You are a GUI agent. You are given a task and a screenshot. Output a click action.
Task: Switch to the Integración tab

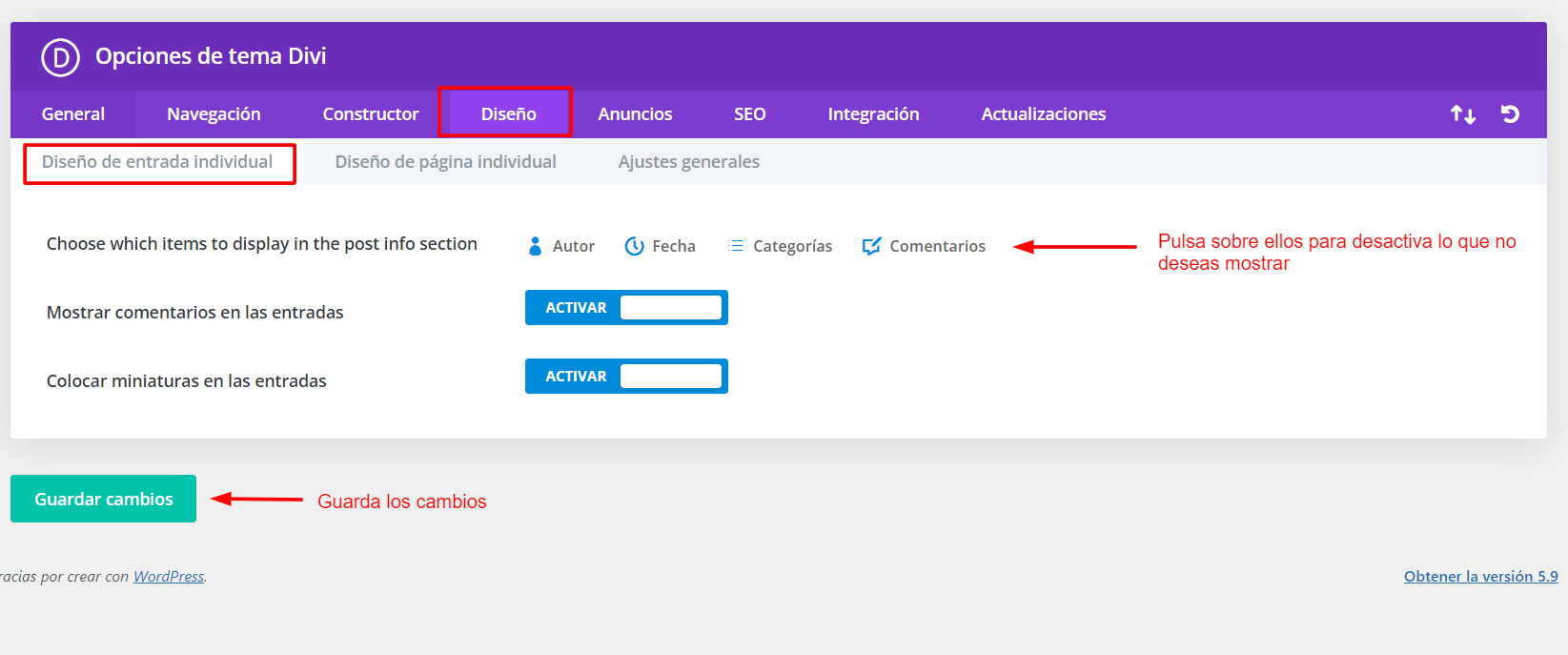pos(873,114)
